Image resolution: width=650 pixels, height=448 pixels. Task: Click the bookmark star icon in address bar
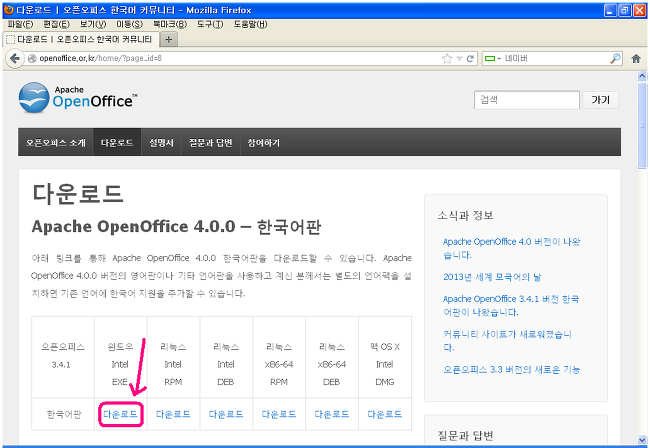pos(447,58)
